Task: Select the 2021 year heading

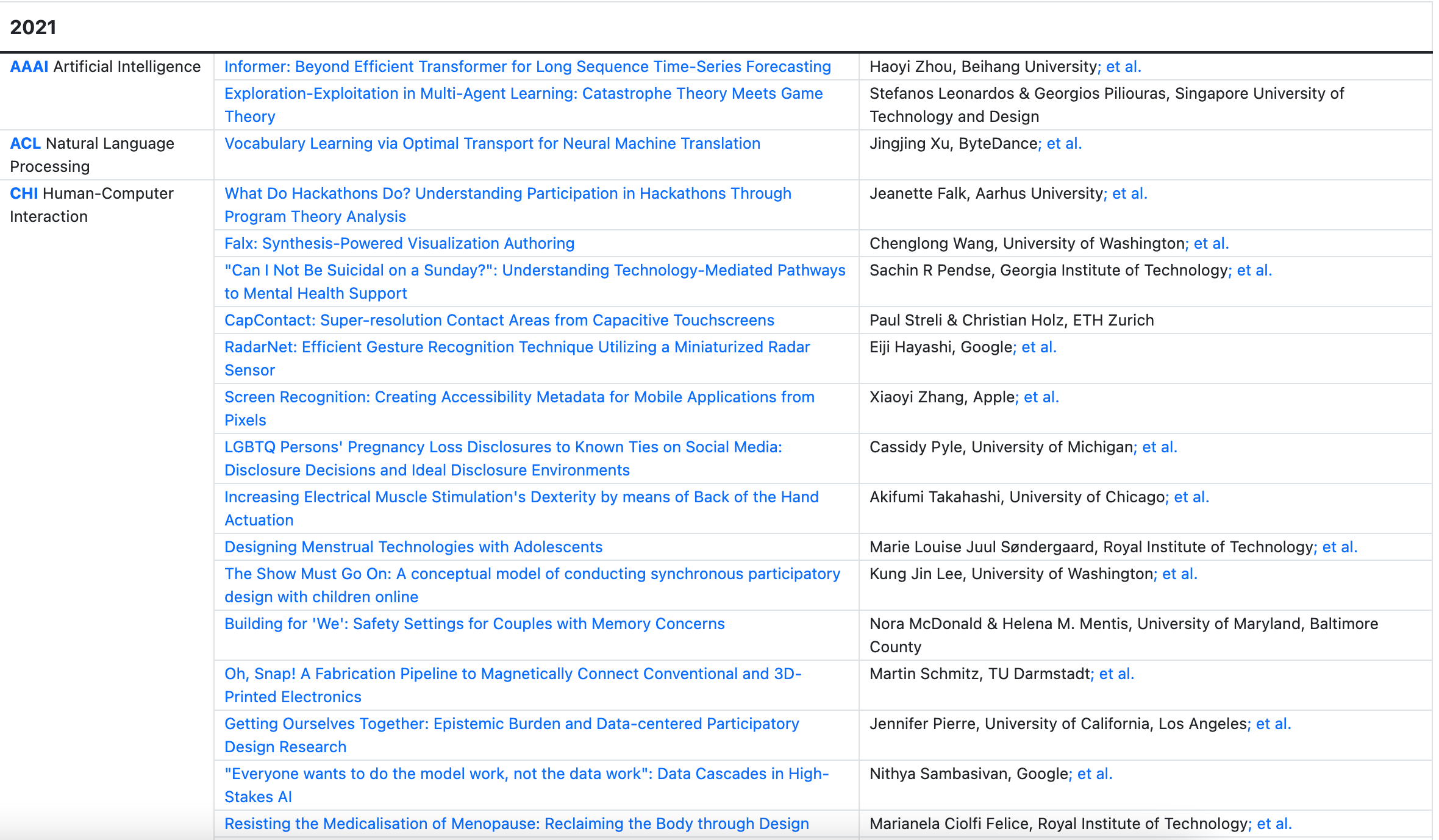Action: (34, 27)
